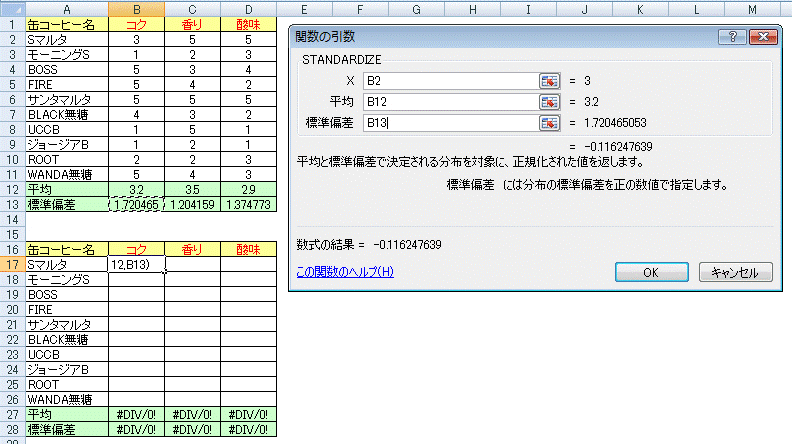The width and height of the screenshot is (792, 444).
Task: Click the 平均 input field containing B12
Action: [x=450, y=101]
